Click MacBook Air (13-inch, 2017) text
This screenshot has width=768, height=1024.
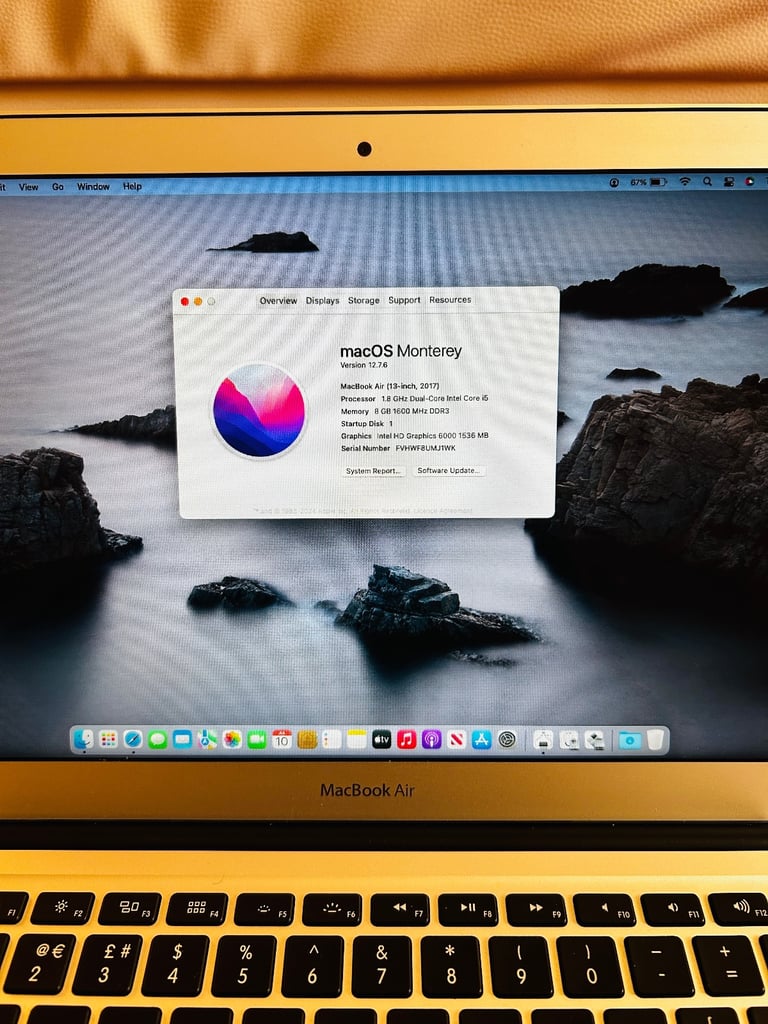pos(390,386)
